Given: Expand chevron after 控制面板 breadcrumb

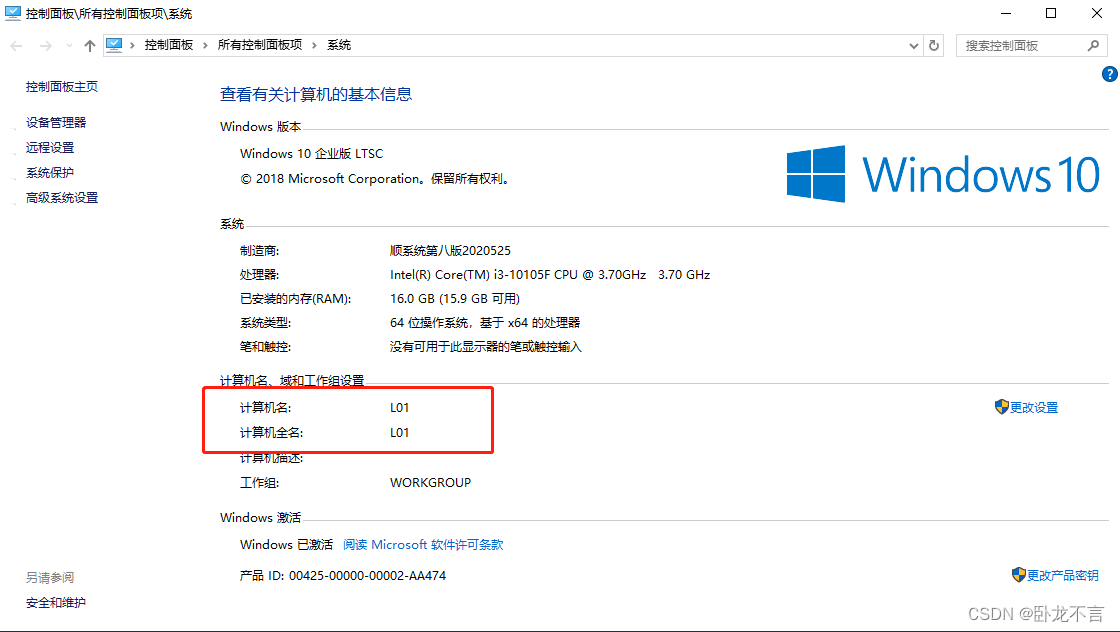Looking at the screenshot, I should [205, 45].
